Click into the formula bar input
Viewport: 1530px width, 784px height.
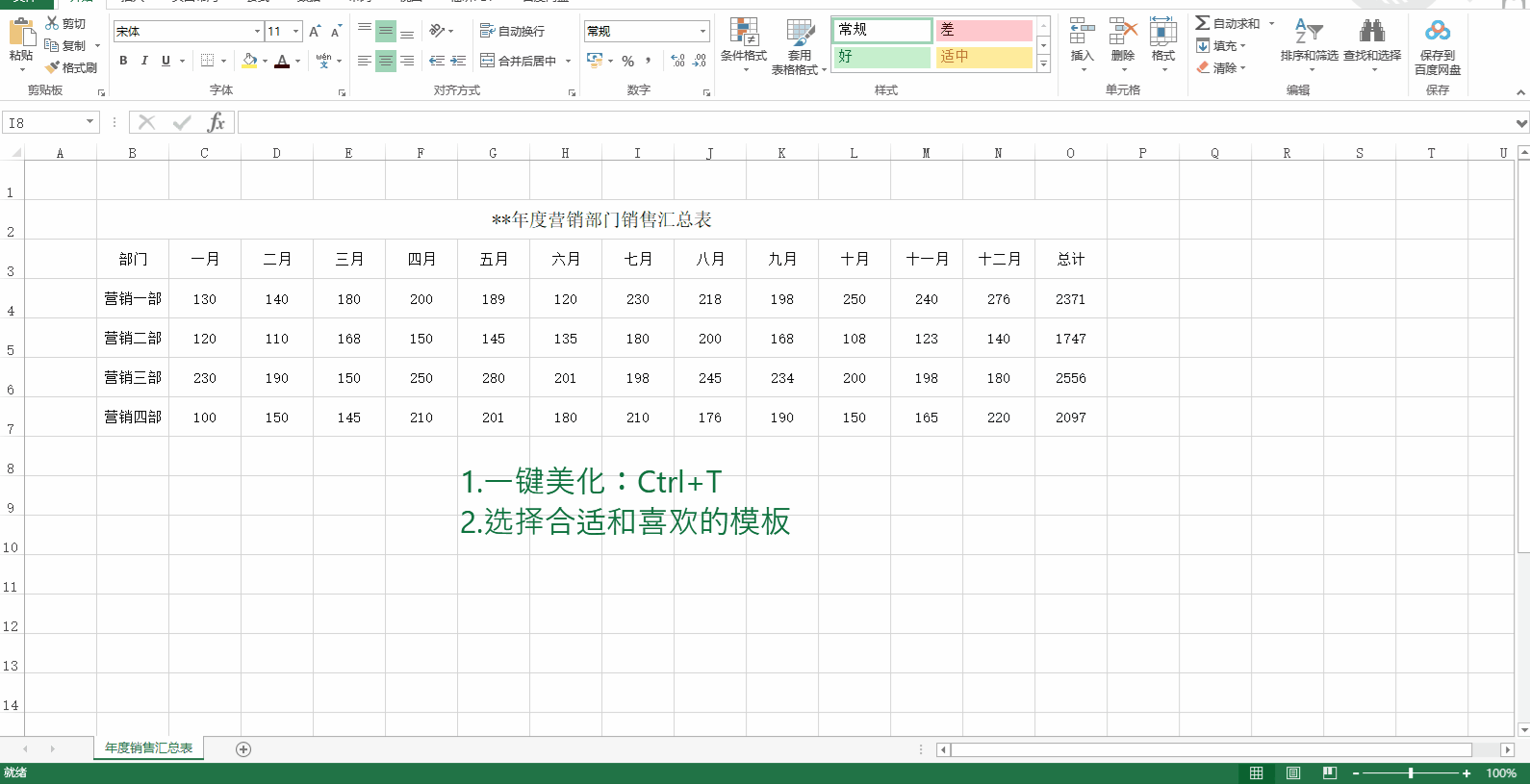(874, 122)
